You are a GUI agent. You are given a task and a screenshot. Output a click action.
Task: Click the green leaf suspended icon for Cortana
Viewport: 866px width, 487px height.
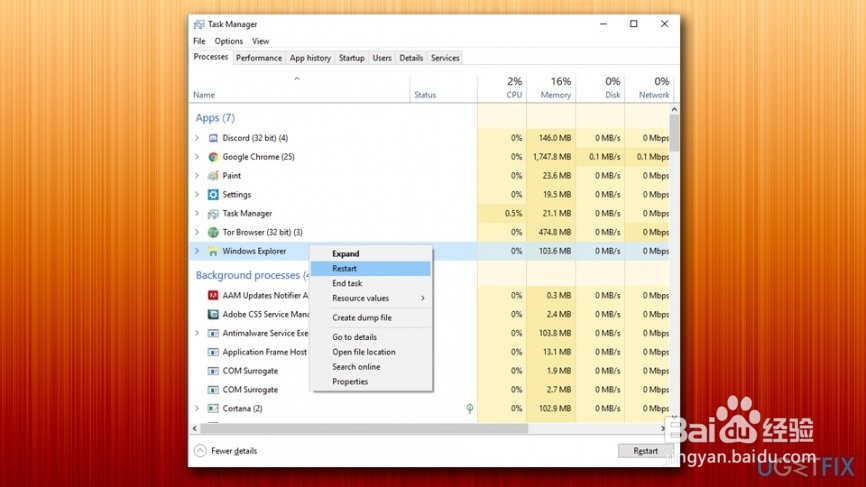pyautogui.click(x=469, y=409)
